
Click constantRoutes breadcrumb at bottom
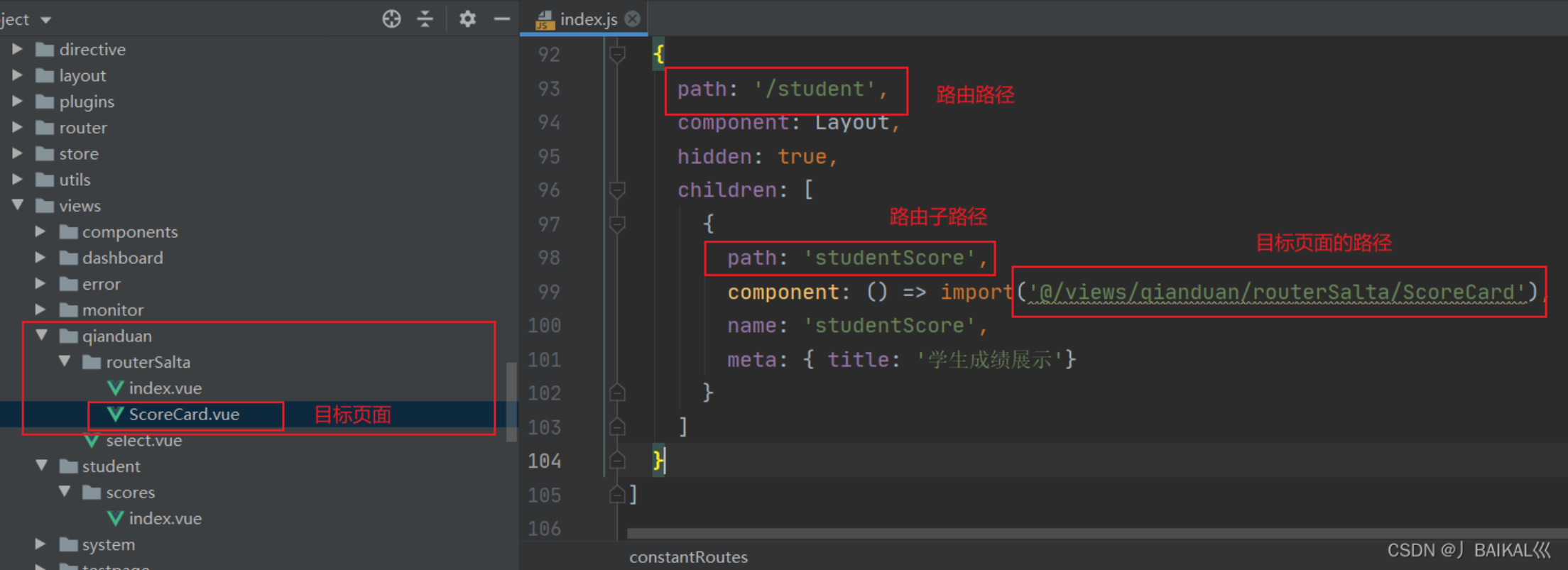(x=688, y=557)
